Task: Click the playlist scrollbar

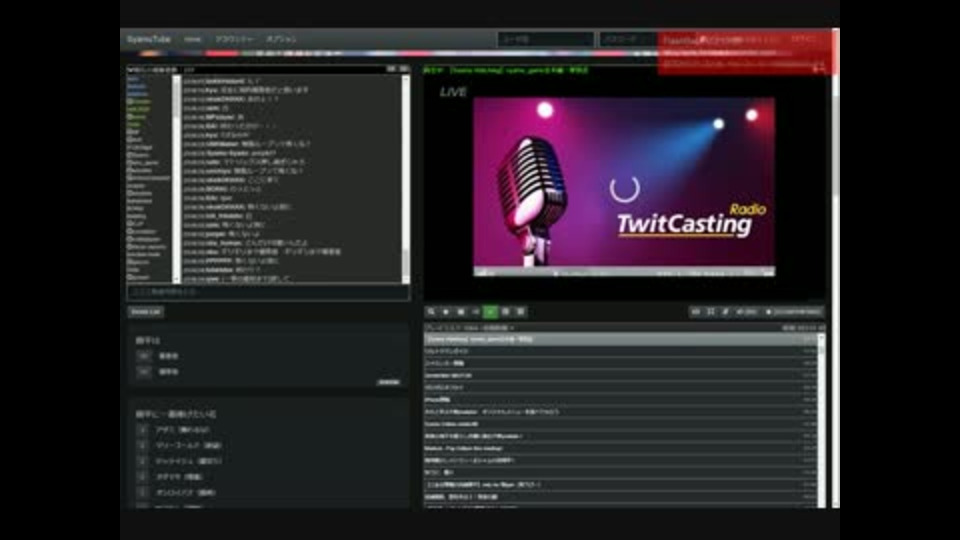Action: [x=821, y=421]
